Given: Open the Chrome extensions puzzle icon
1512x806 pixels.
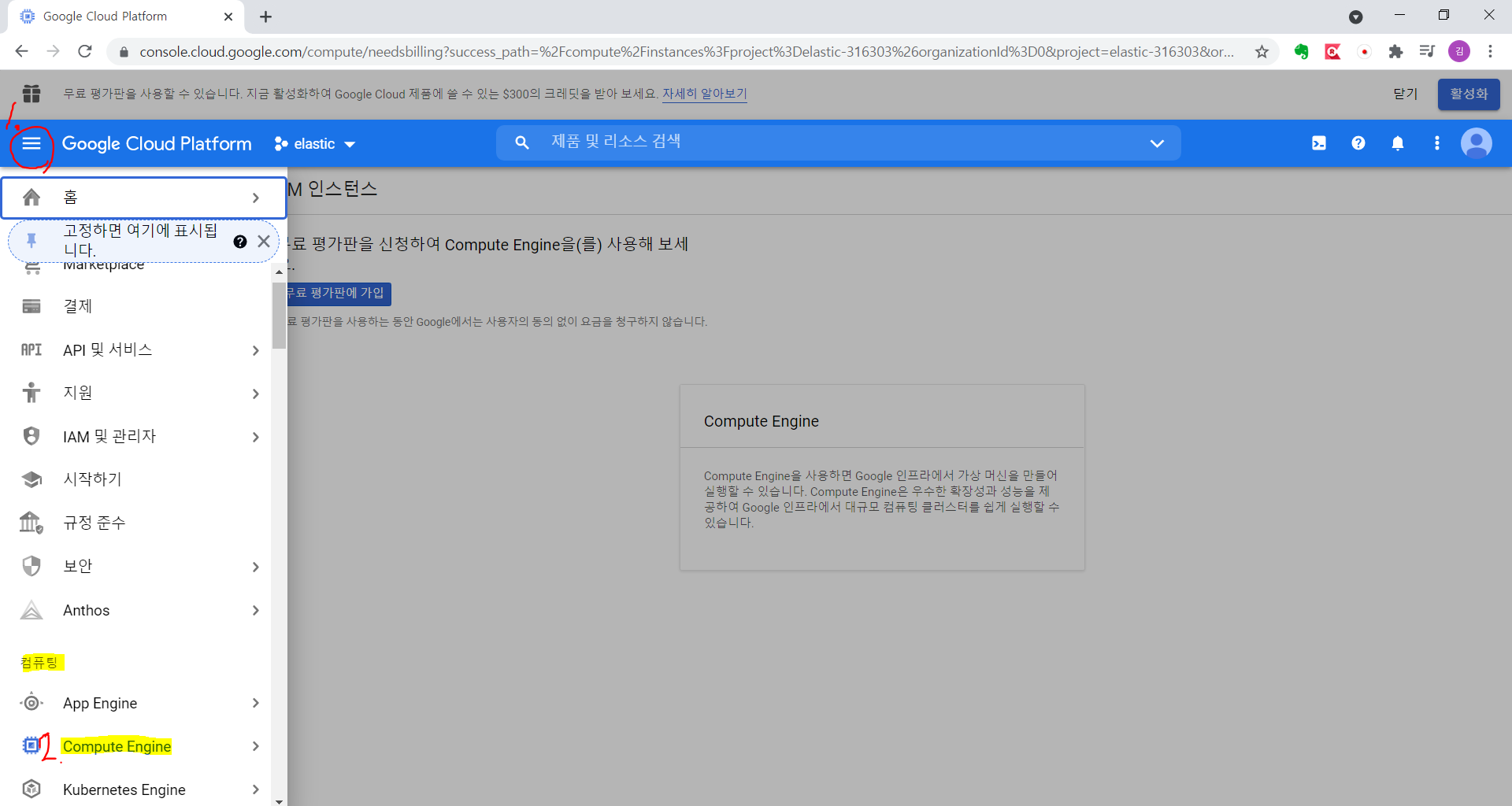Looking at the screenshot, I should coord(1395,52).
